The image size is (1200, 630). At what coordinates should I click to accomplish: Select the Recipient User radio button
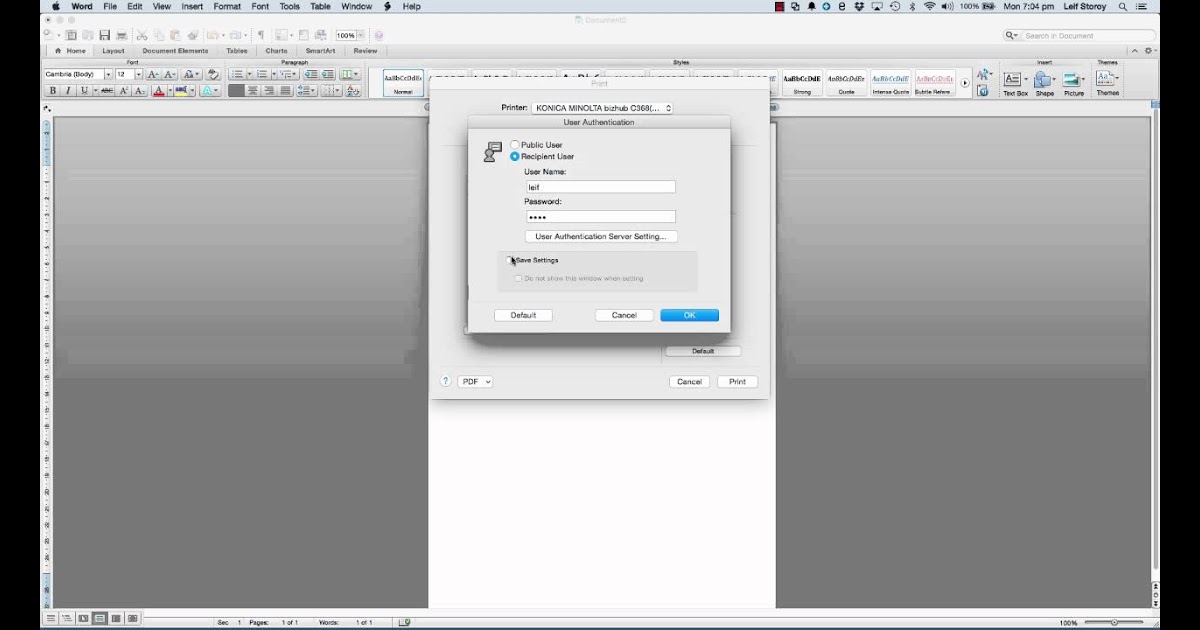point(515,156)
